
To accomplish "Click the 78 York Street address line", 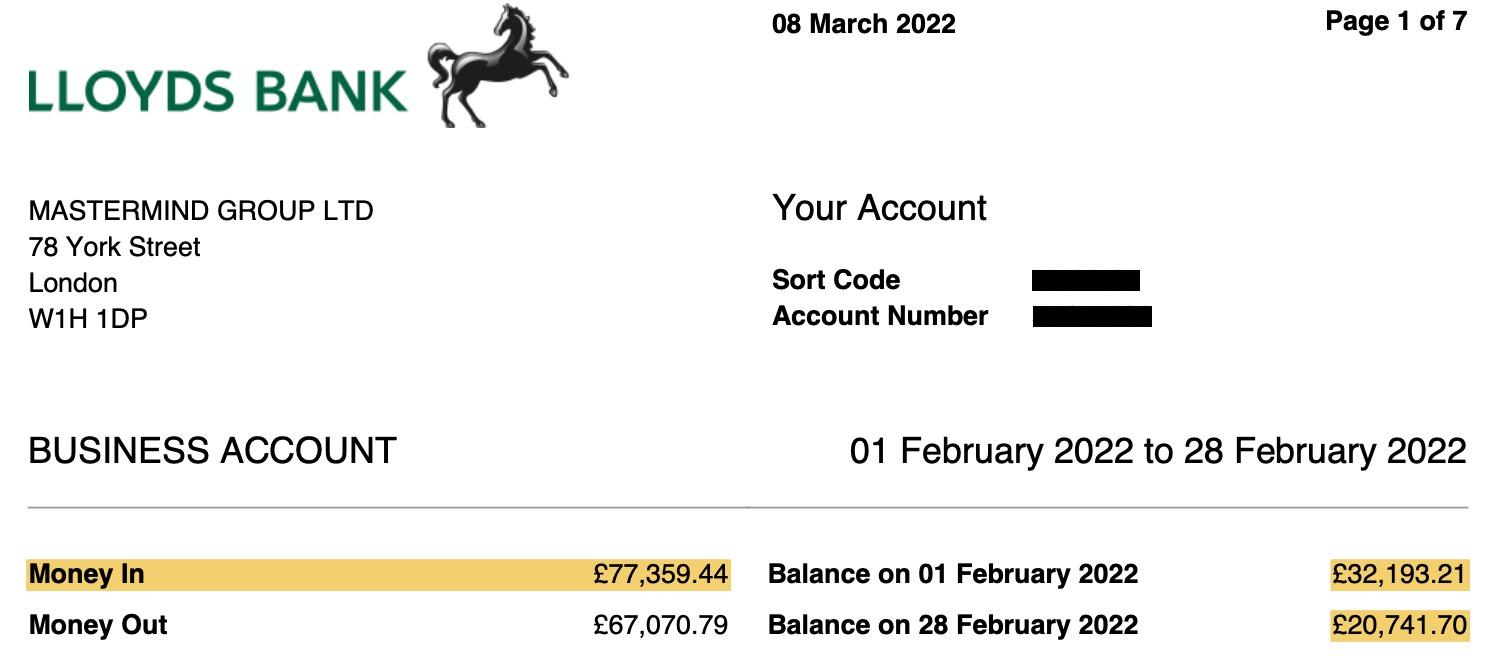I will click(x=114, y=247).
